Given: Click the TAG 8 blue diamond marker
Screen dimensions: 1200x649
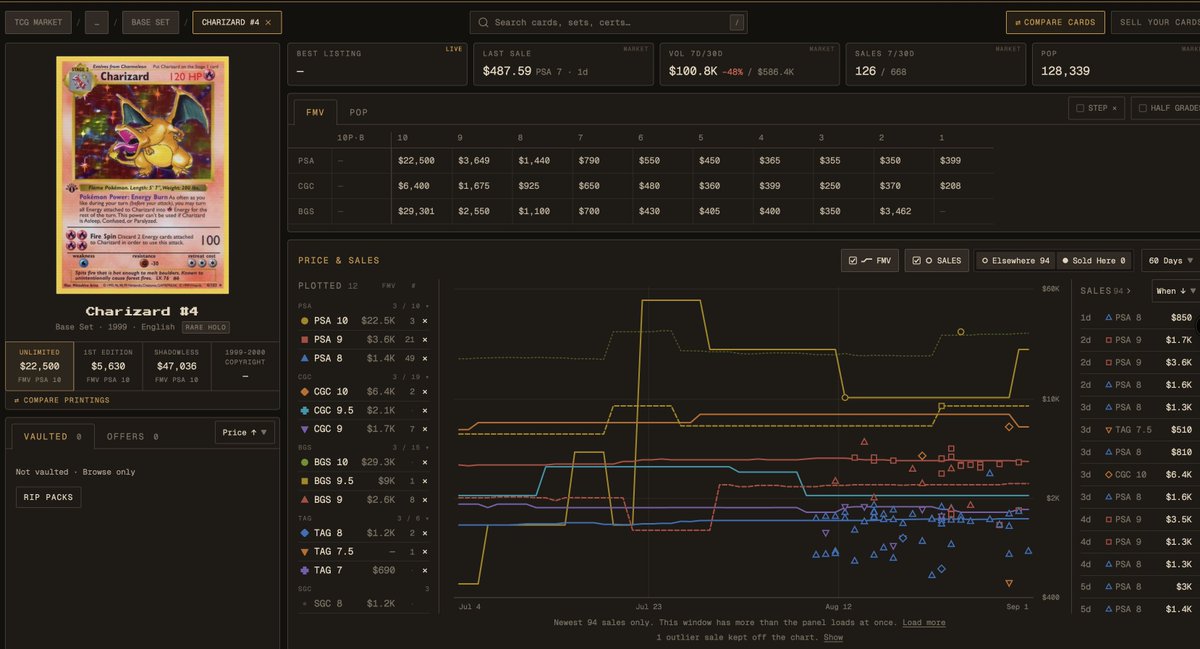Looking at the screenshot, I should pyautogui.click(x=305, y=534).
